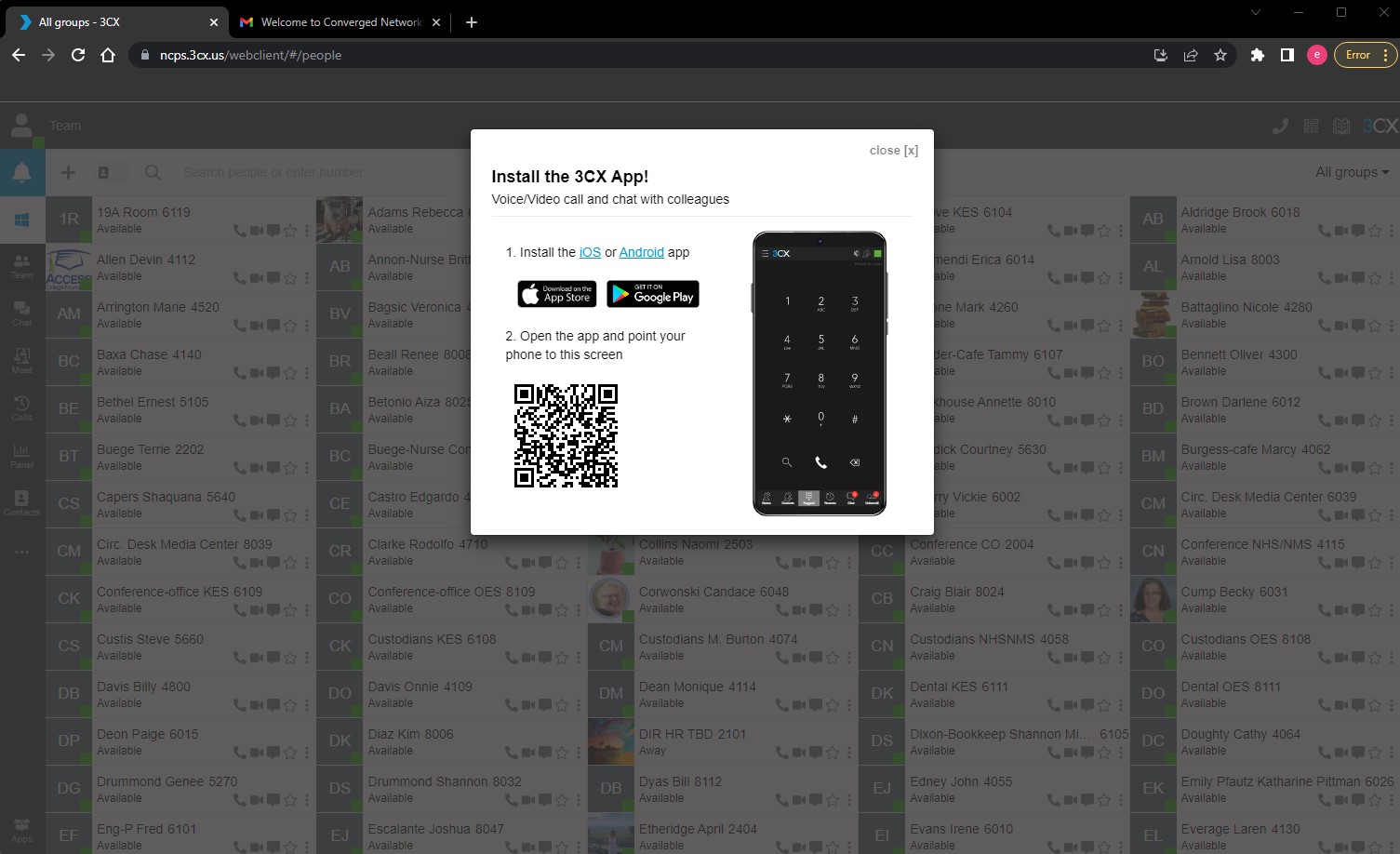This screenshot has width=1400, height=854.
Task: Open more options for Deon Paige
Action: [x=307, y=753]
